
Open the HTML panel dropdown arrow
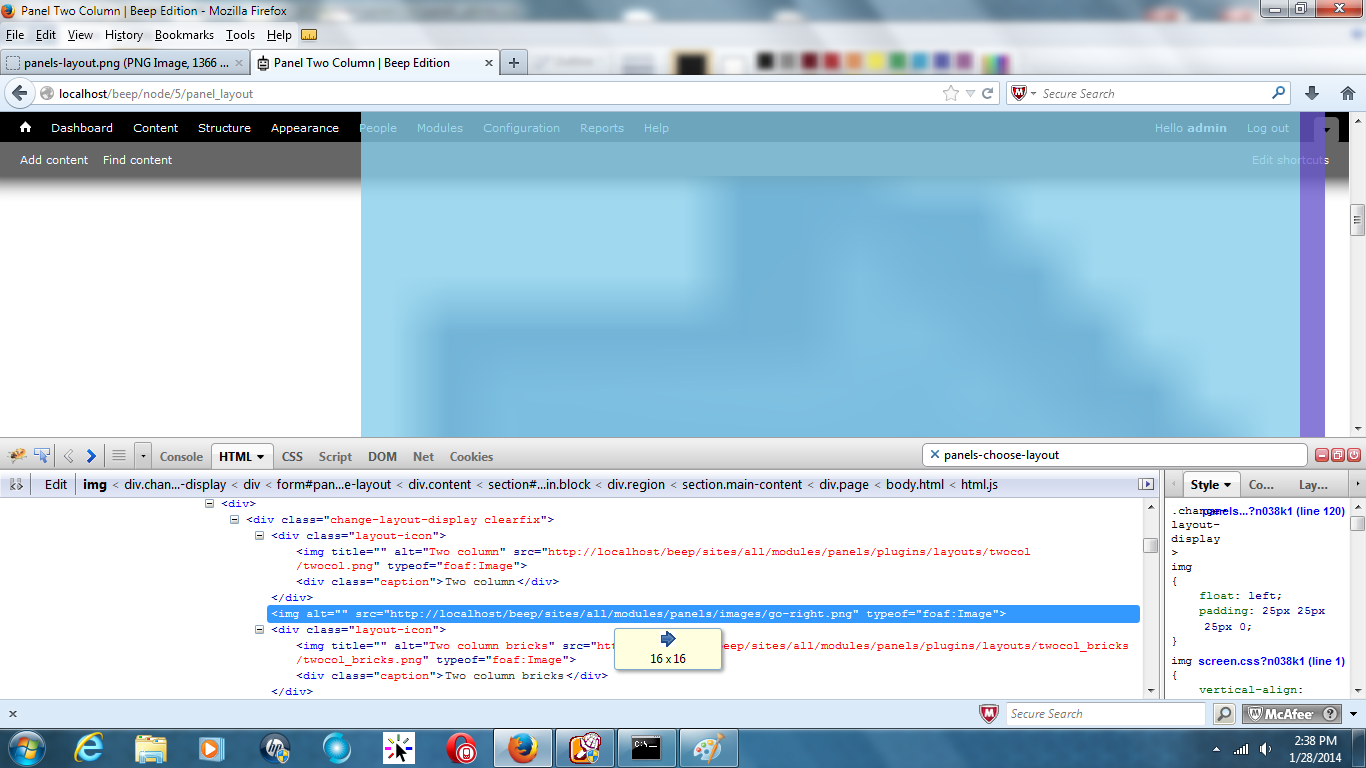(261, 457)
